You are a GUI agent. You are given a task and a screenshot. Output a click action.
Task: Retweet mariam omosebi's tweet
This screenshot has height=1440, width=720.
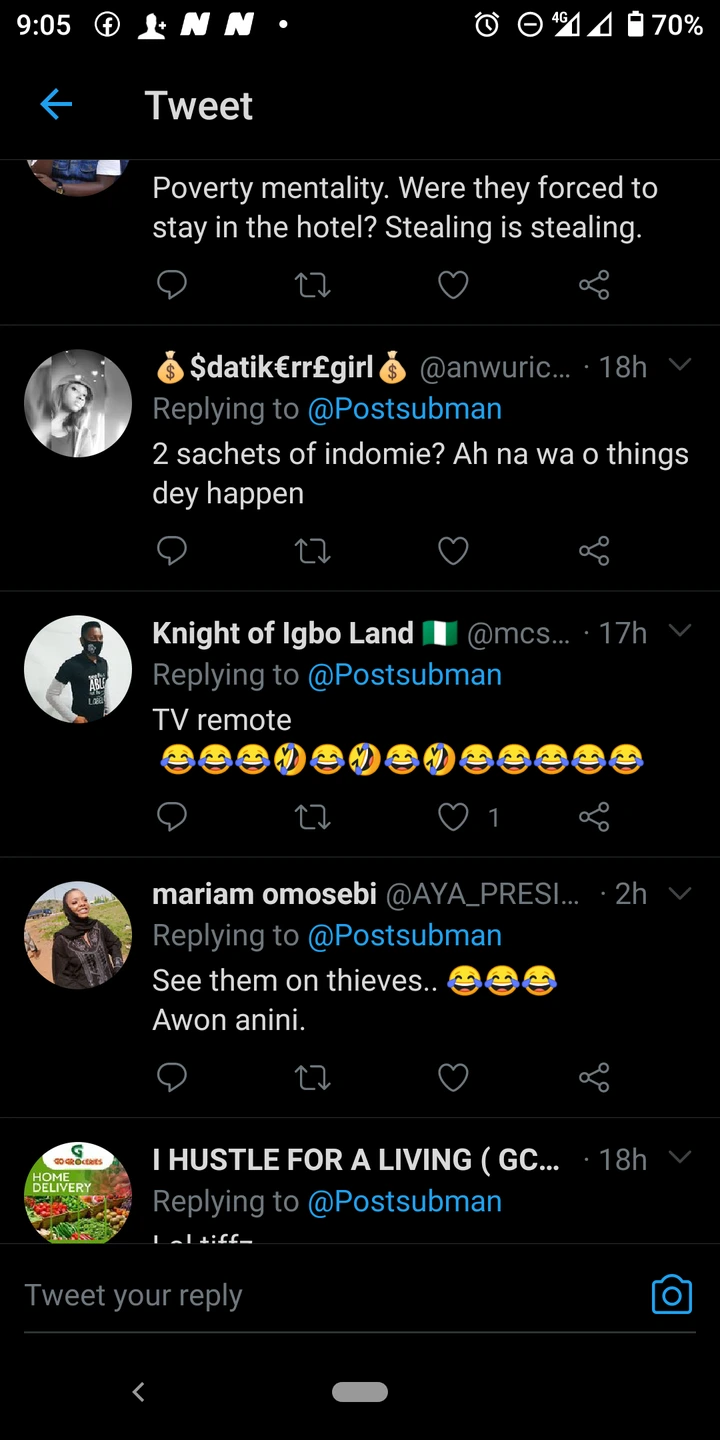(x=313, y=1077)
